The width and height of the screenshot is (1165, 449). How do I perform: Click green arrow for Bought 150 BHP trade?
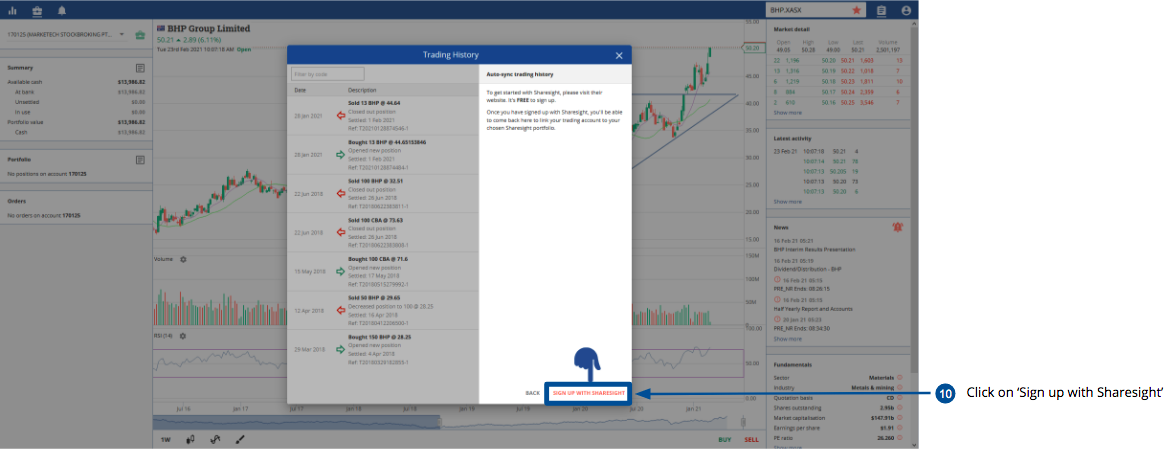[x=341, y=349]
